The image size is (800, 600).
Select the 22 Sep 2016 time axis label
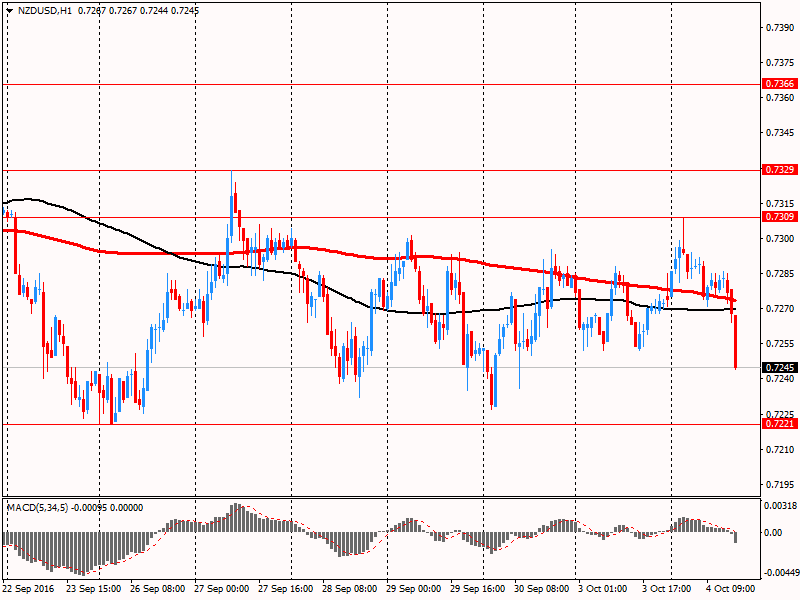(x=28, y=589)
